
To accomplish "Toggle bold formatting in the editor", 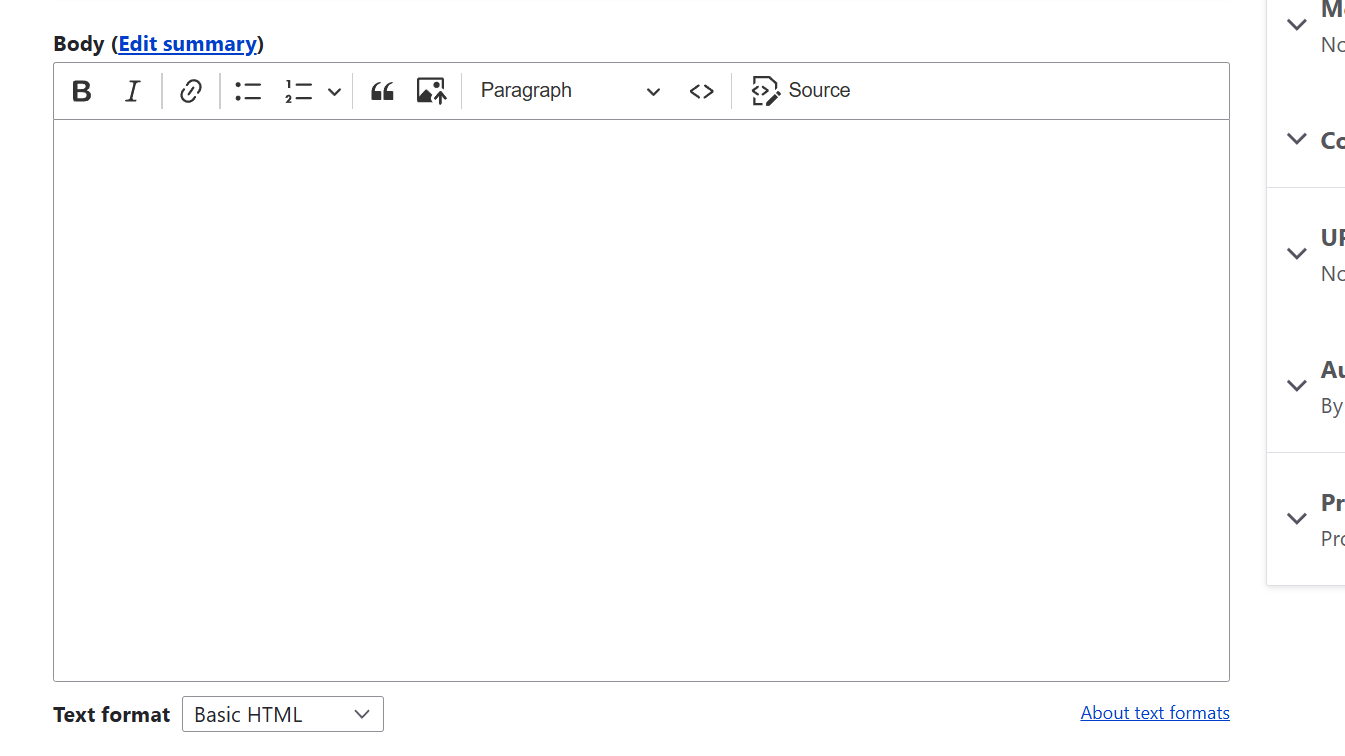I will pyautogui.click(x=81, y=91).
